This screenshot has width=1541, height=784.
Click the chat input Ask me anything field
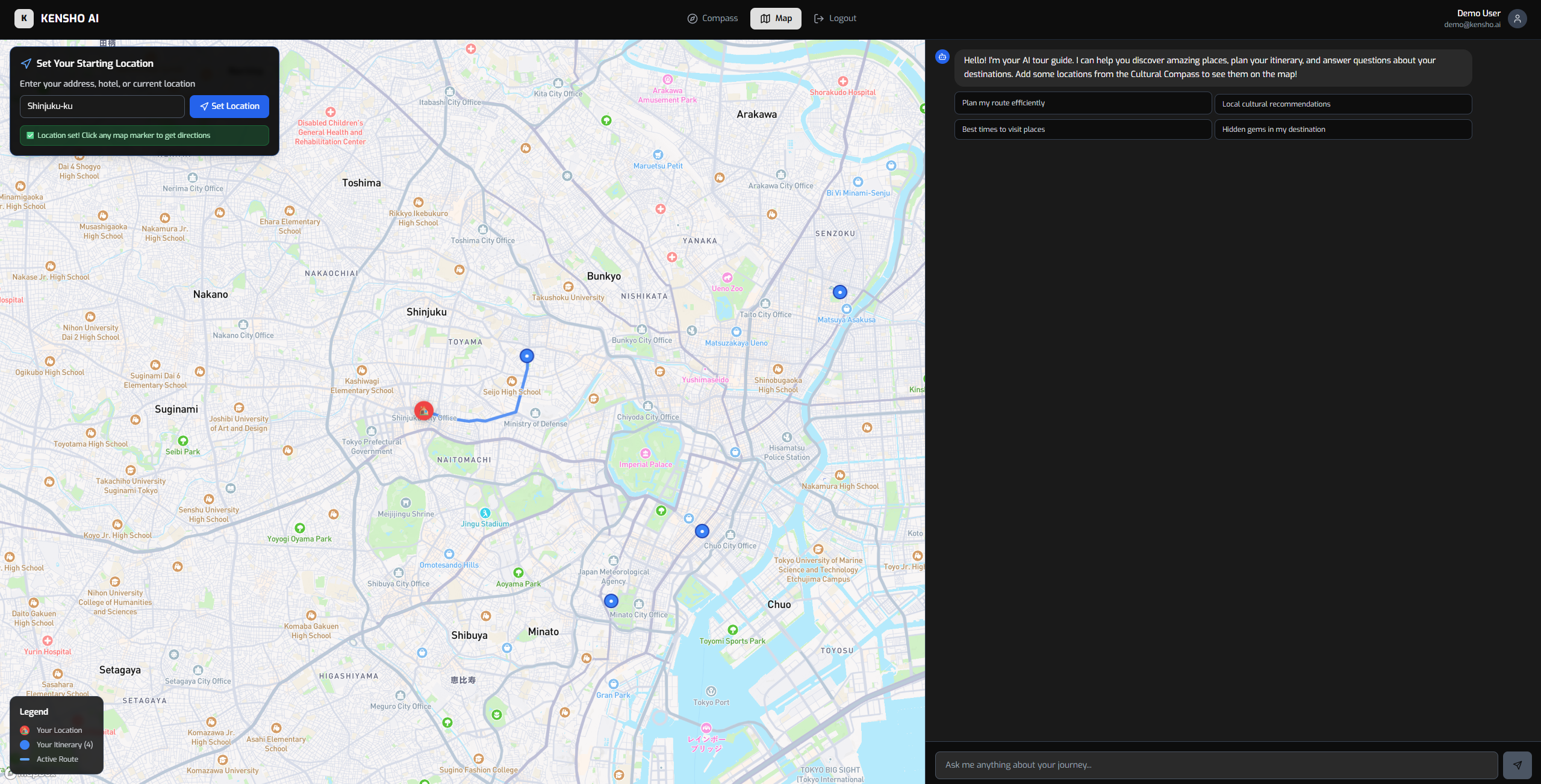click(1216, 765)
